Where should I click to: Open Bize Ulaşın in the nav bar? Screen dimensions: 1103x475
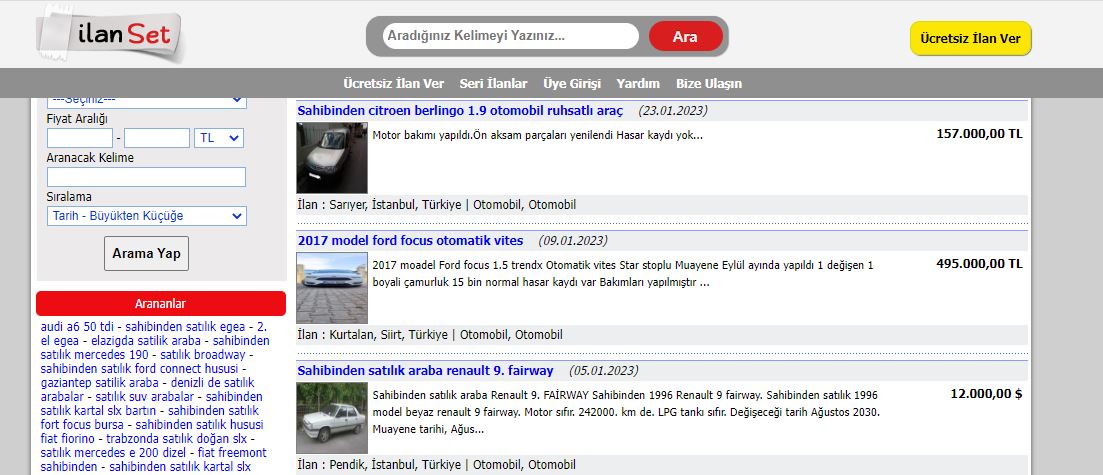(x=709, y=84)
